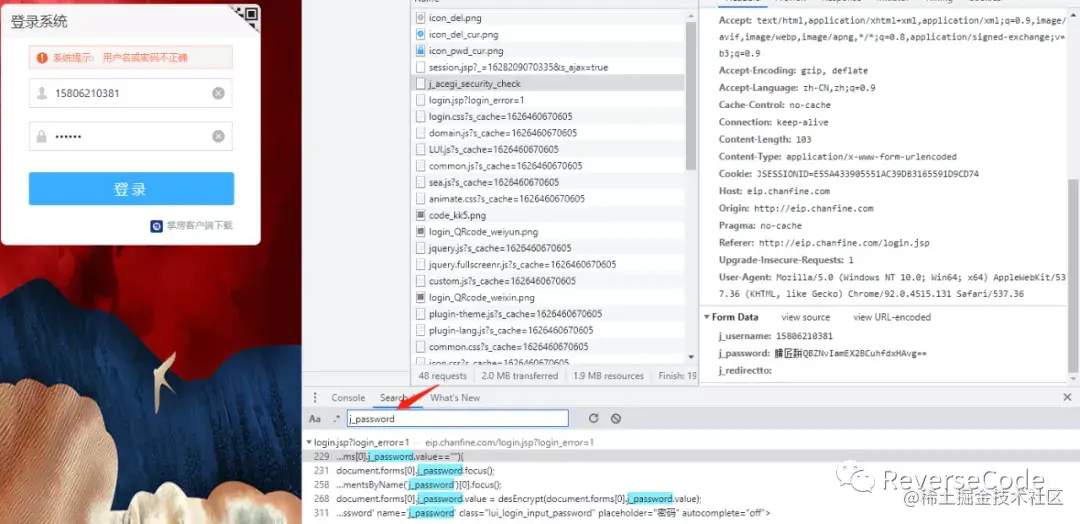Click the orange warning icon in the system prompt
This screenshot has width=1080, height=524.
tap(43, 58)
